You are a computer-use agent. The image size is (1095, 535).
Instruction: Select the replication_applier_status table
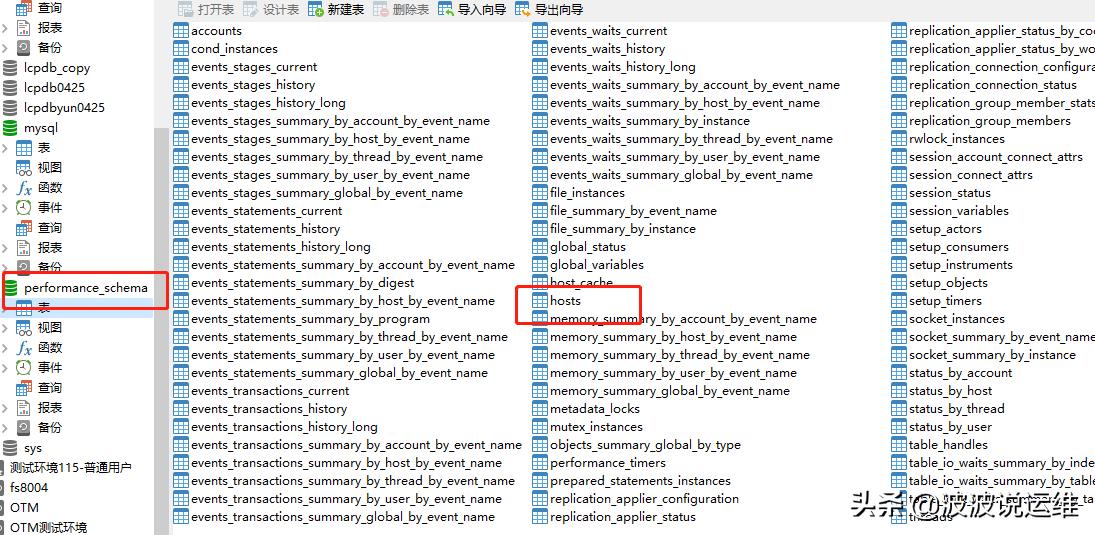pyautogui.click(x=623, y=517)
